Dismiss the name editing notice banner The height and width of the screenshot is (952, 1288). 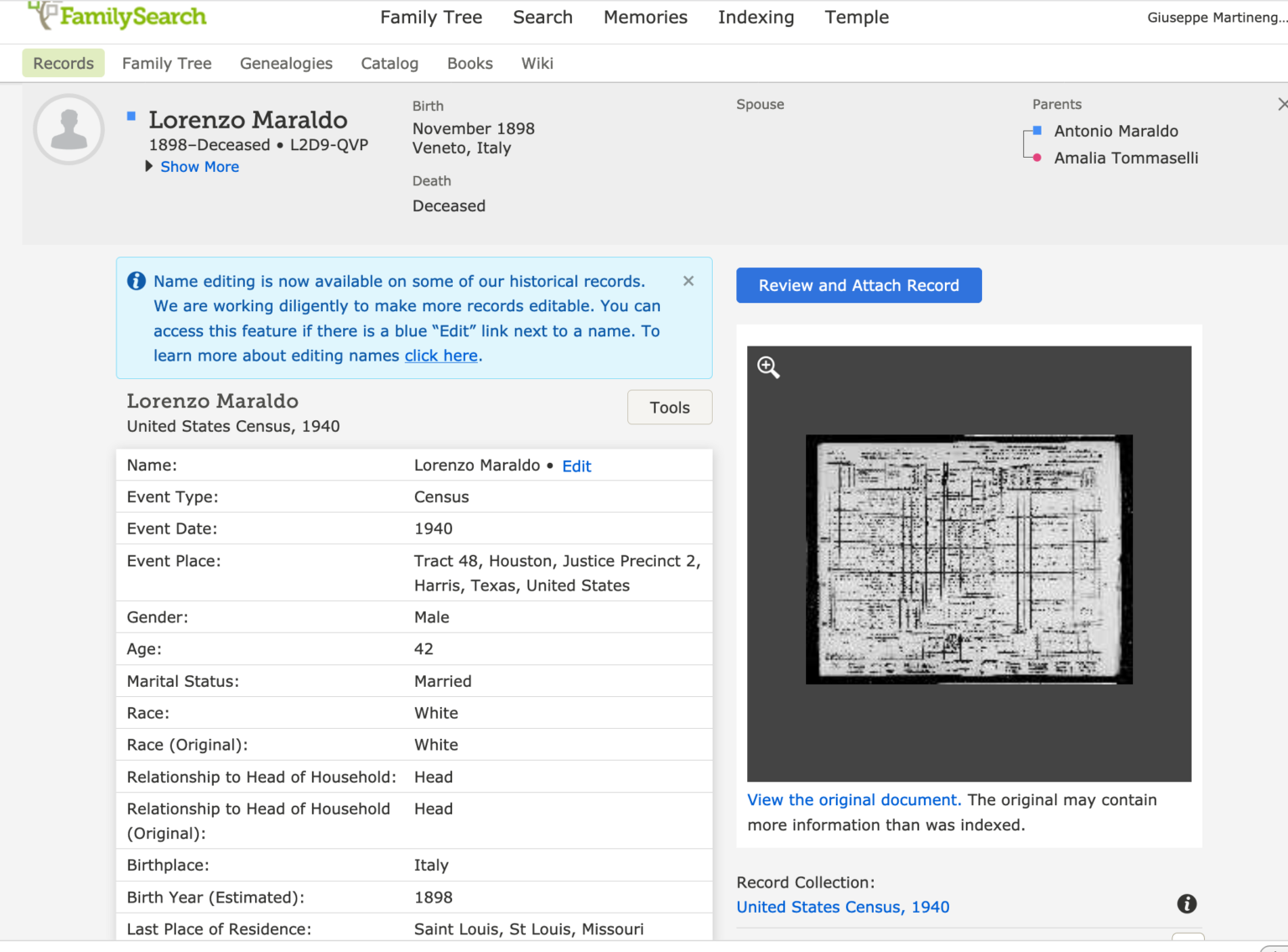tap(688, 280)
